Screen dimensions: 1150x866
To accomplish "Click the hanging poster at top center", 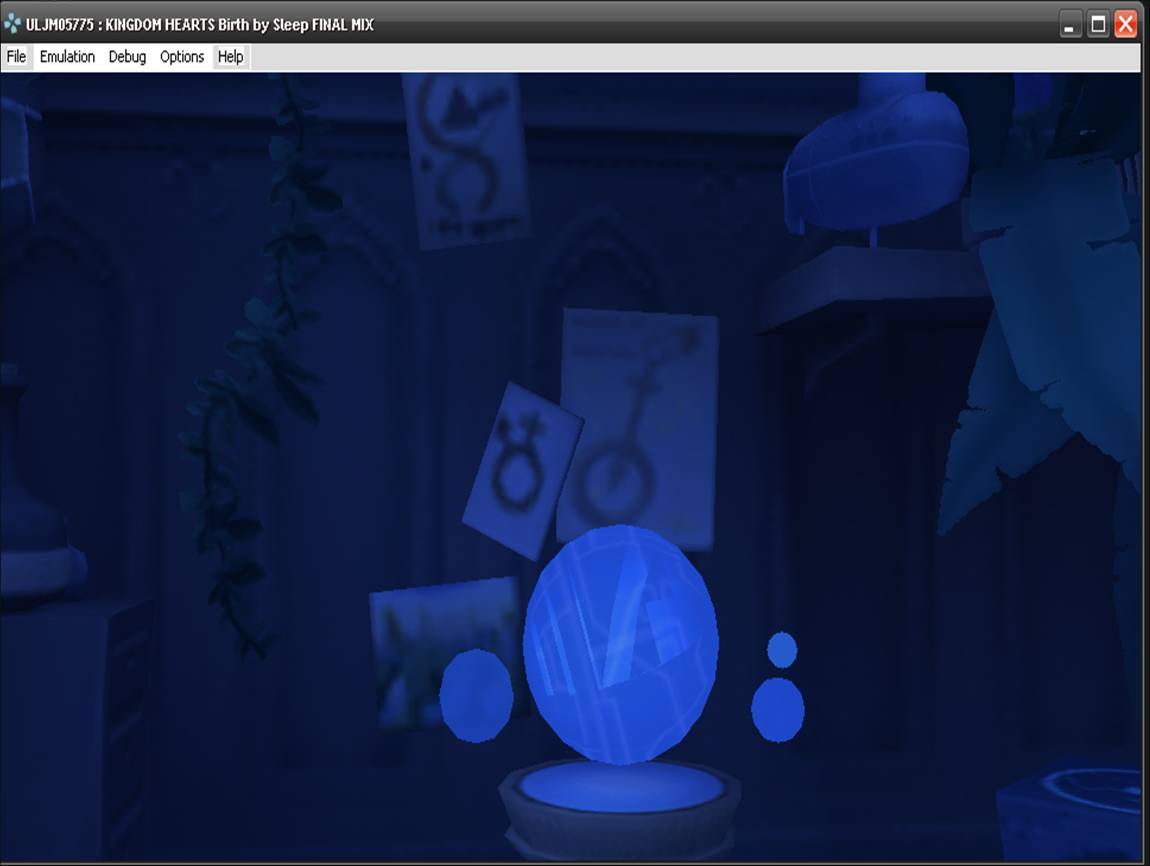I will tap(466, 158).
